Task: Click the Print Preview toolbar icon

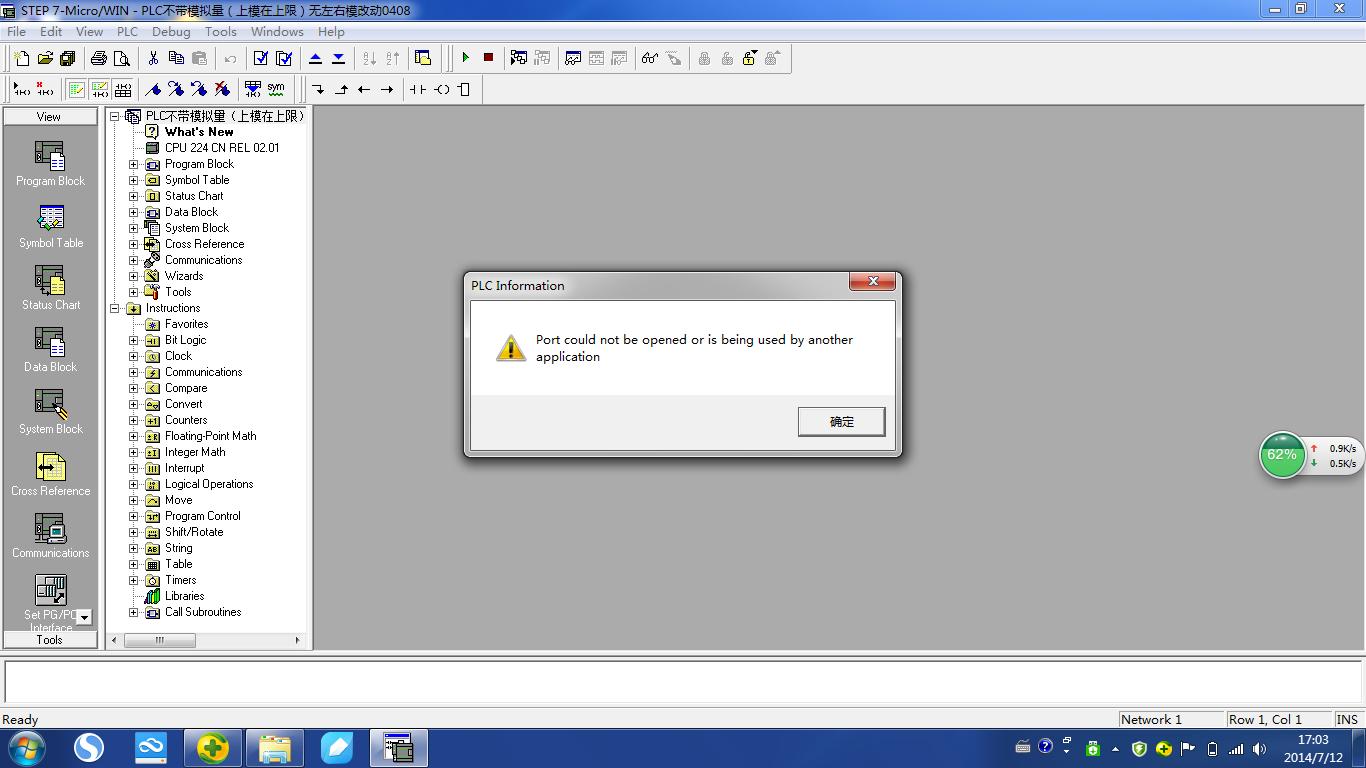Action: [x=122, y=58]
